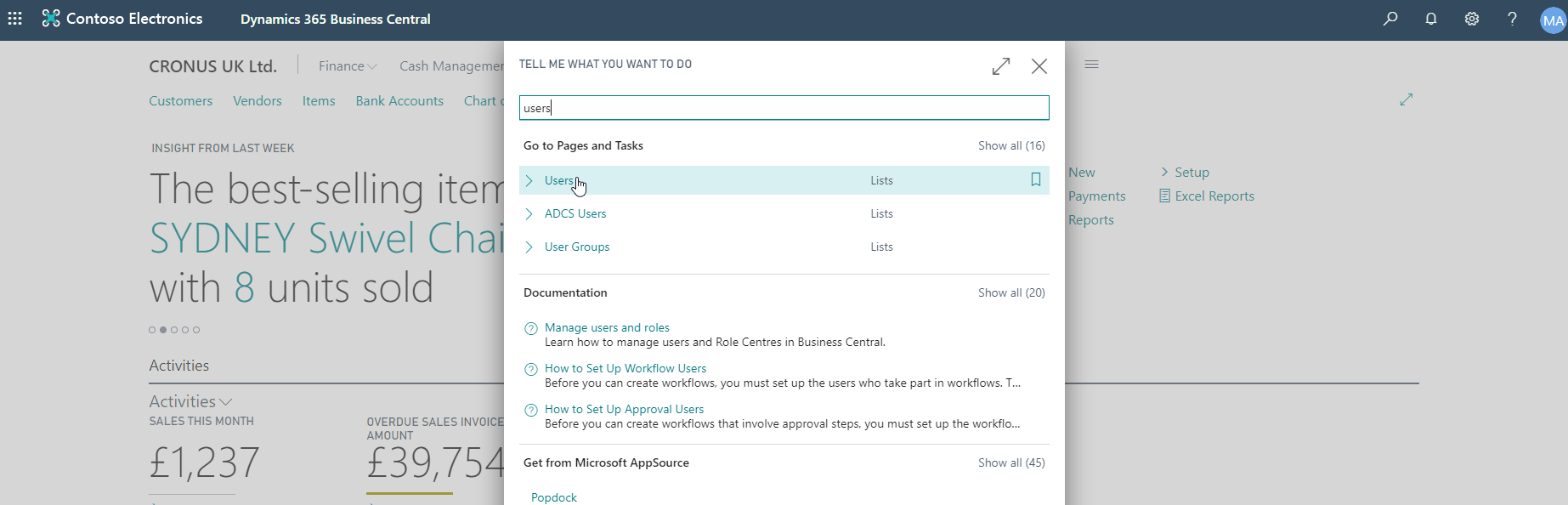Go to Items list
Image resolution: width=1568 pixels, height=505 pixels.
[x=319, y=100]
